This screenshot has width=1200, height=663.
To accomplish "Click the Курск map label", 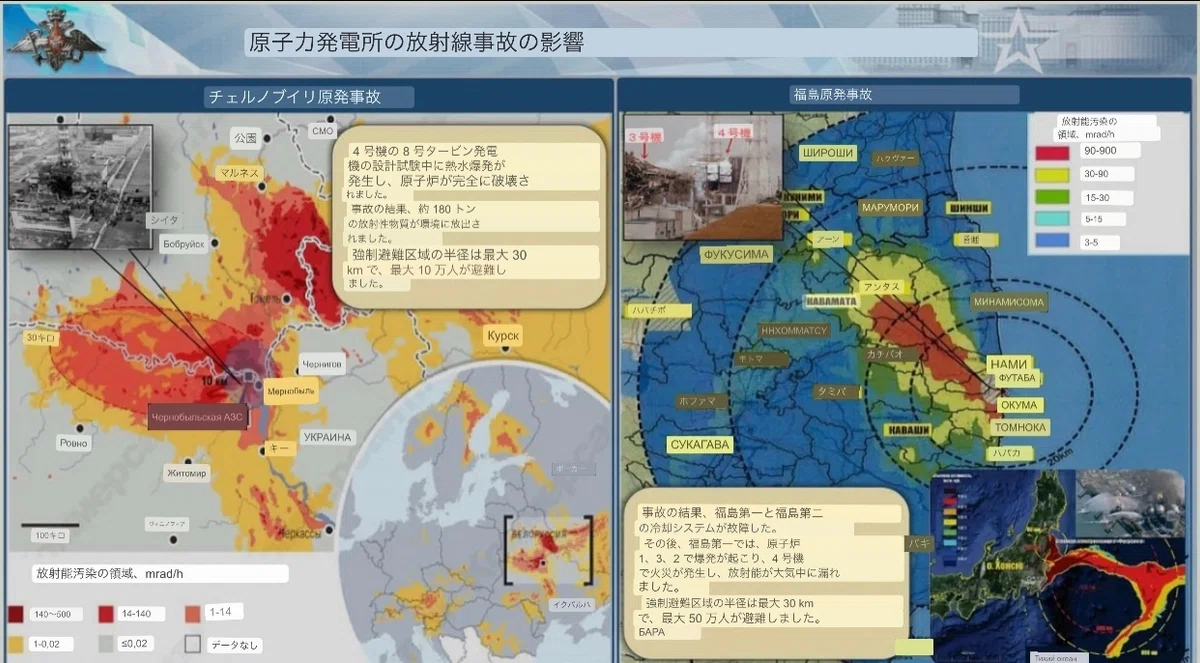I will 502,336.
